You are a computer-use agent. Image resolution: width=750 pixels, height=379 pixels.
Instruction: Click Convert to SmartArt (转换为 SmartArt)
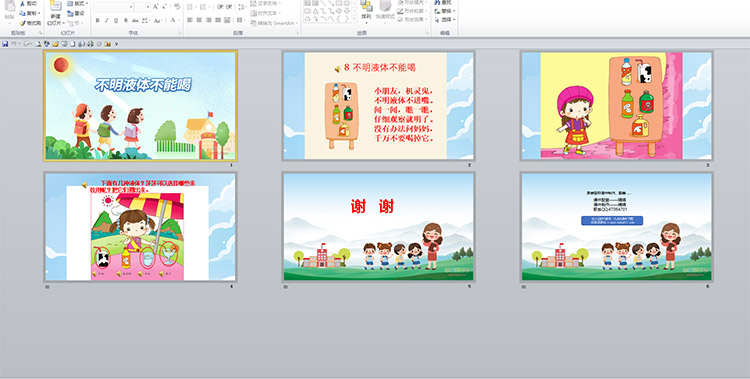275,23
